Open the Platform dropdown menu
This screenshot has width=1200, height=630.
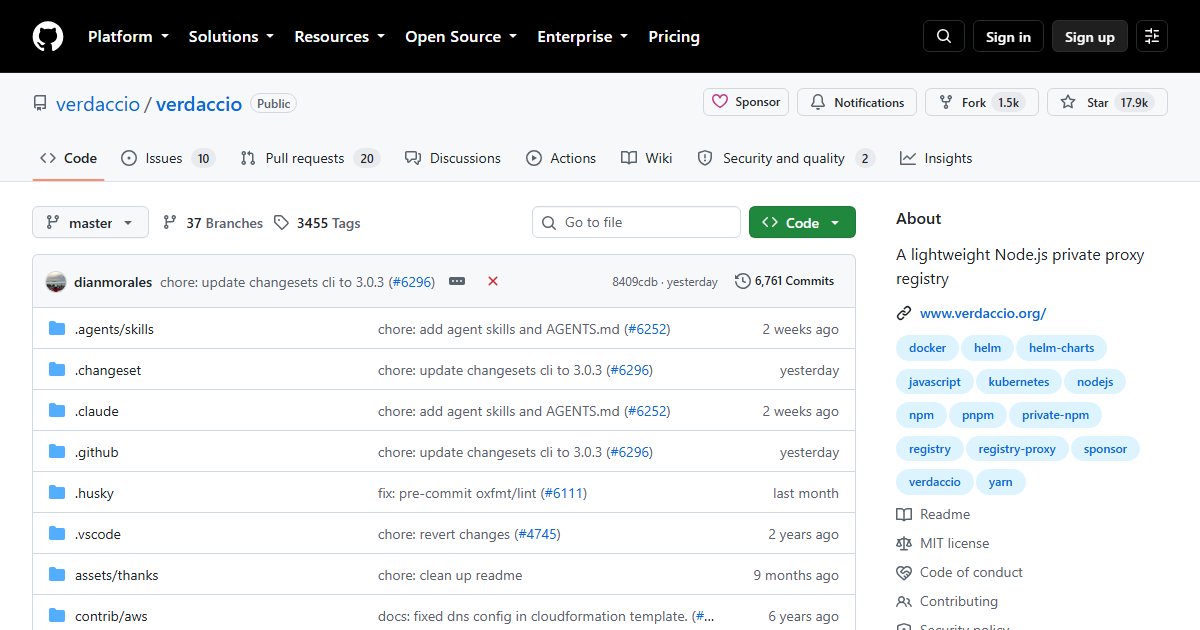pos(127,36)
